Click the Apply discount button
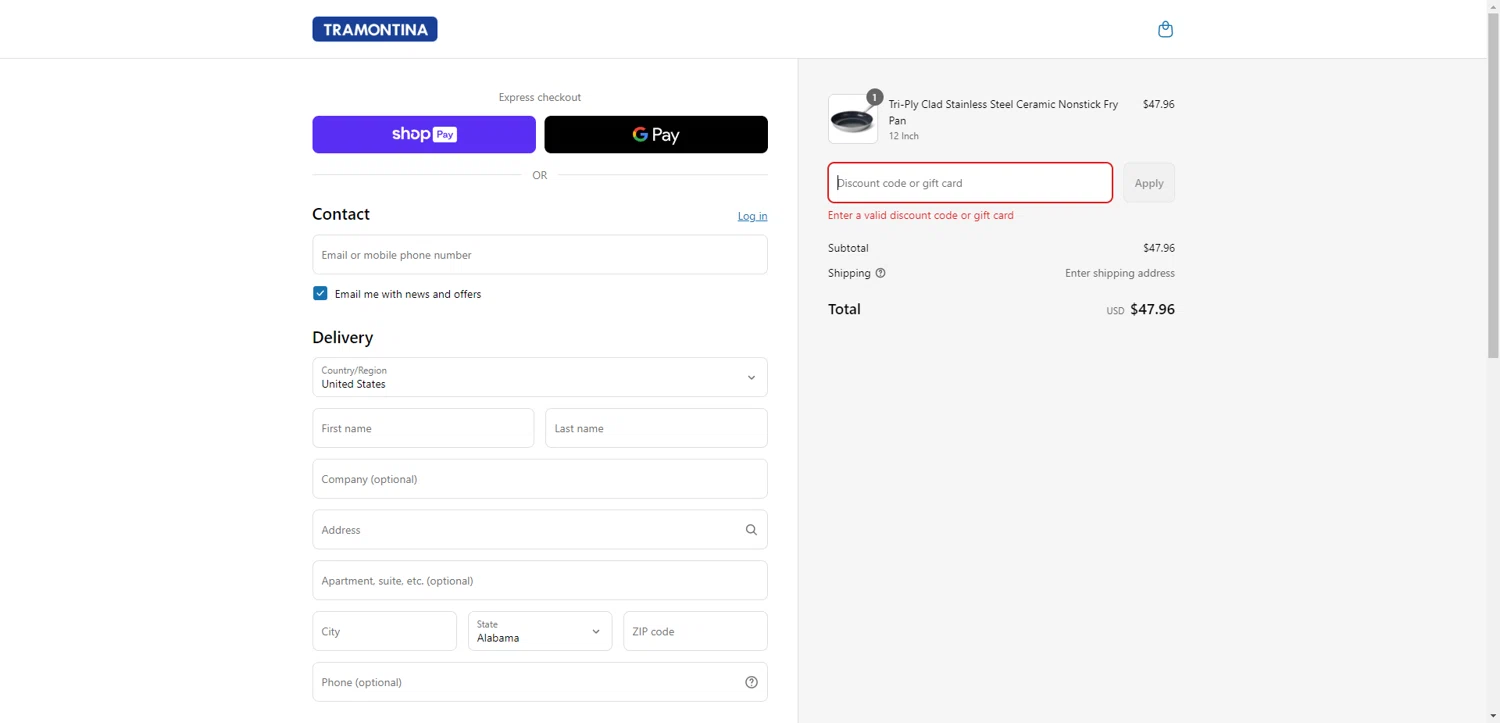Screen dimensions: 1500x723 point(1149,183)
